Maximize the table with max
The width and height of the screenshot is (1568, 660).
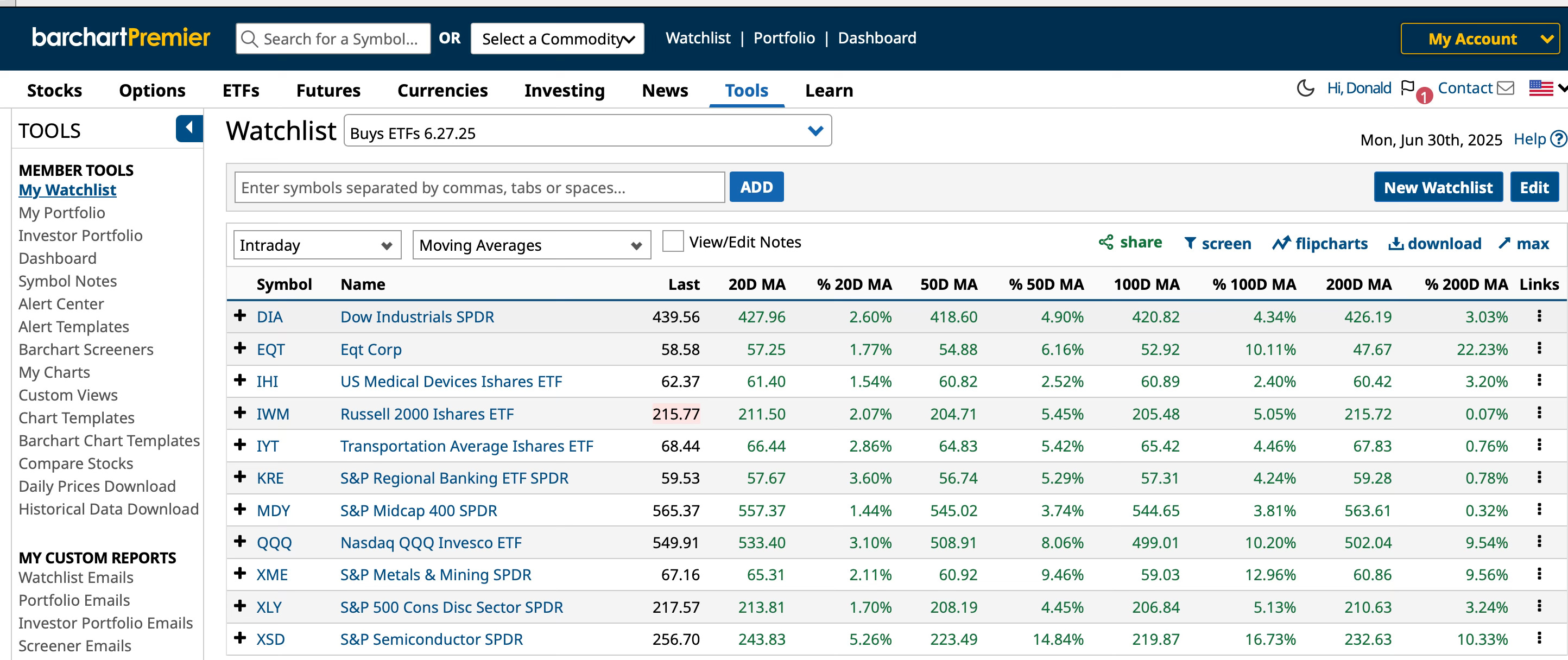coord(1523,244)
